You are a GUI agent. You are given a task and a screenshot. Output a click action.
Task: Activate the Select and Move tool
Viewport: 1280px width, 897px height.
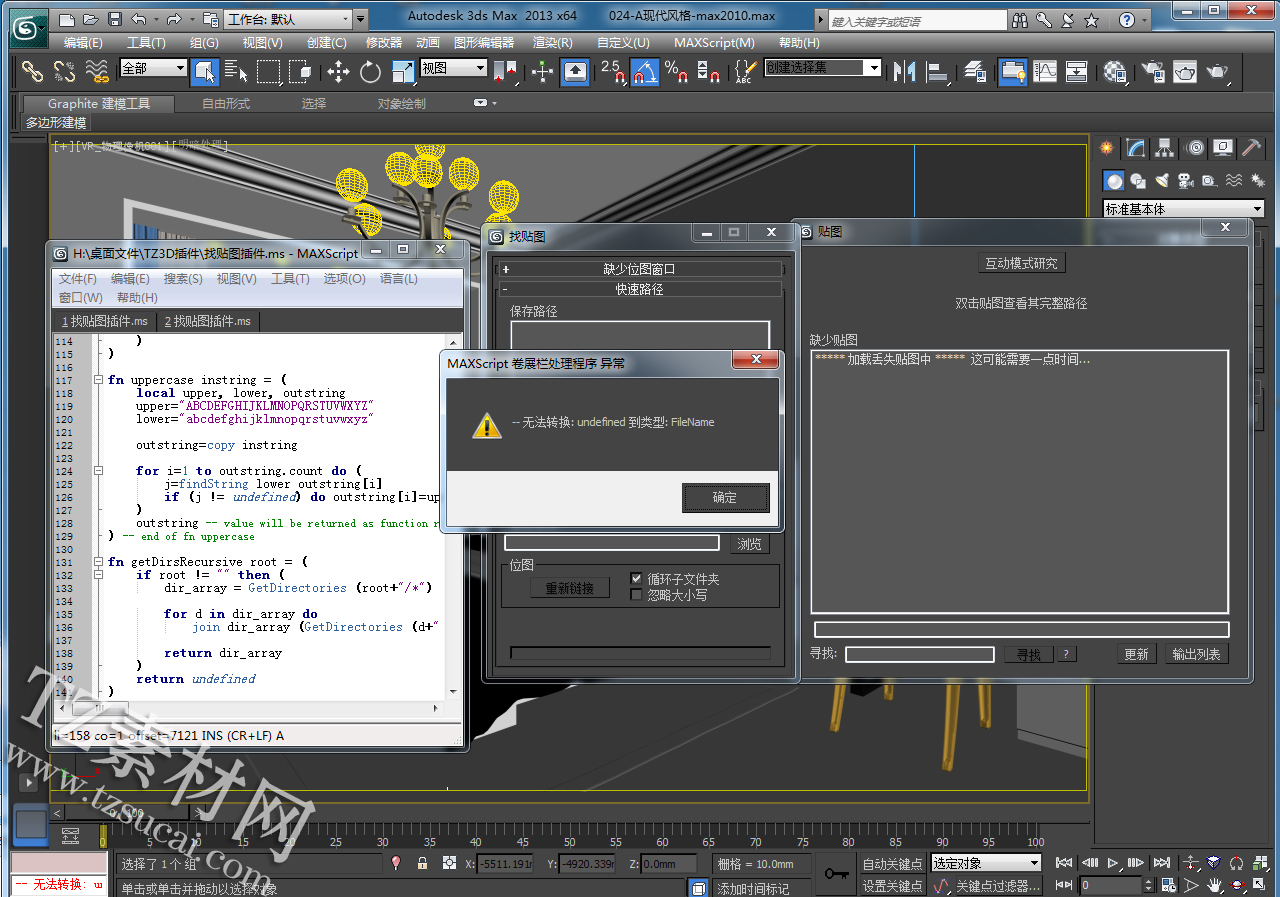coord(338,71)
